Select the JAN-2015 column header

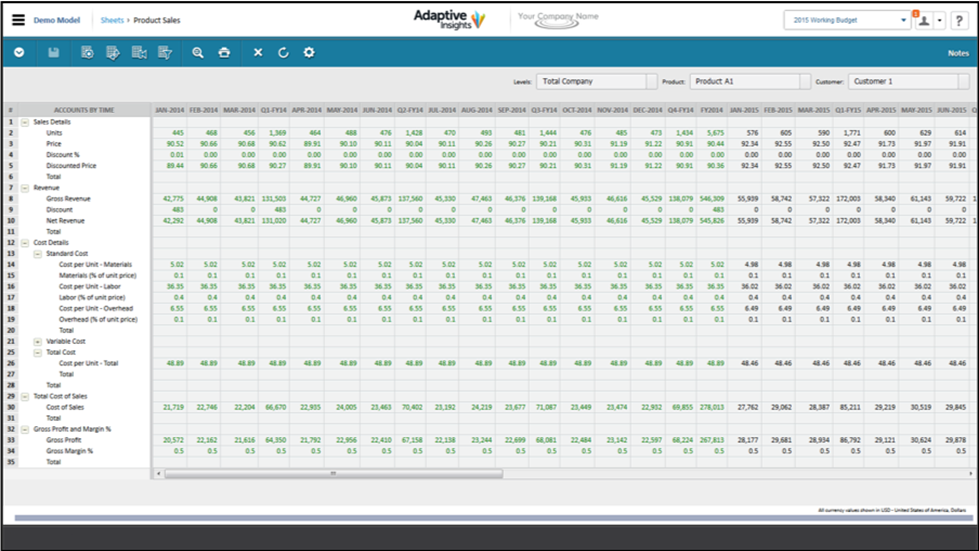coord(744,110)
